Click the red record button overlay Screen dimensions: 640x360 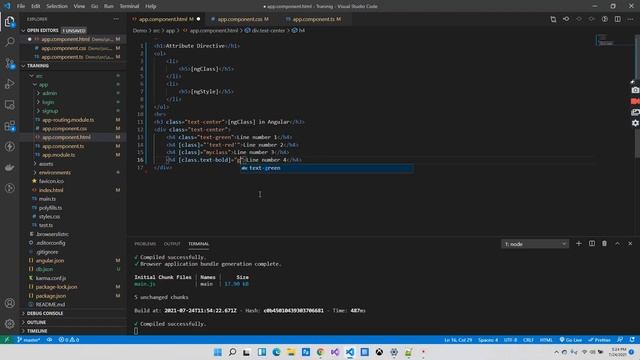pyautogui.click(x=635, y=101)
